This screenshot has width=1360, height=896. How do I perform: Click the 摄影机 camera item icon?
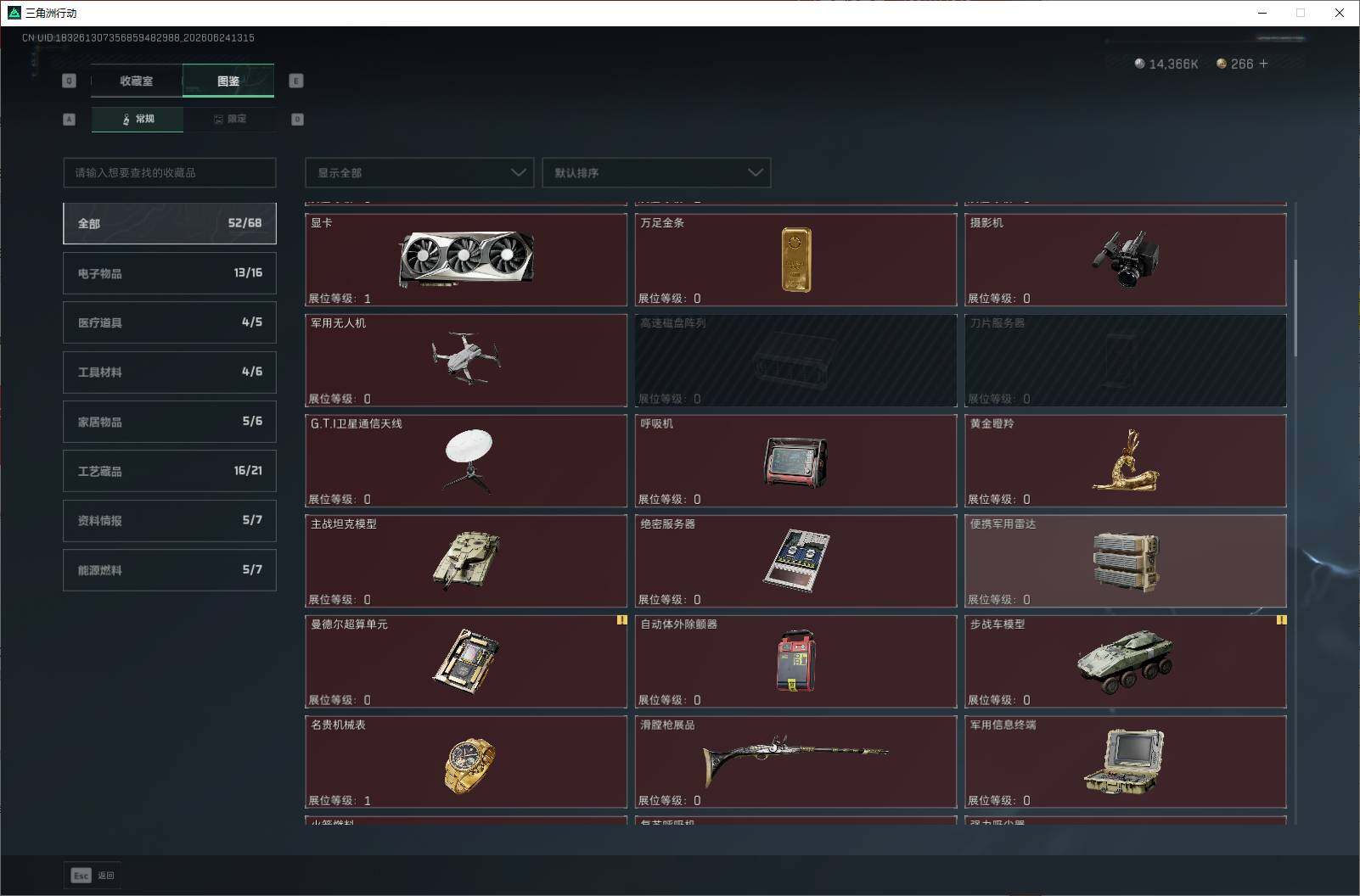point(1126,258)
